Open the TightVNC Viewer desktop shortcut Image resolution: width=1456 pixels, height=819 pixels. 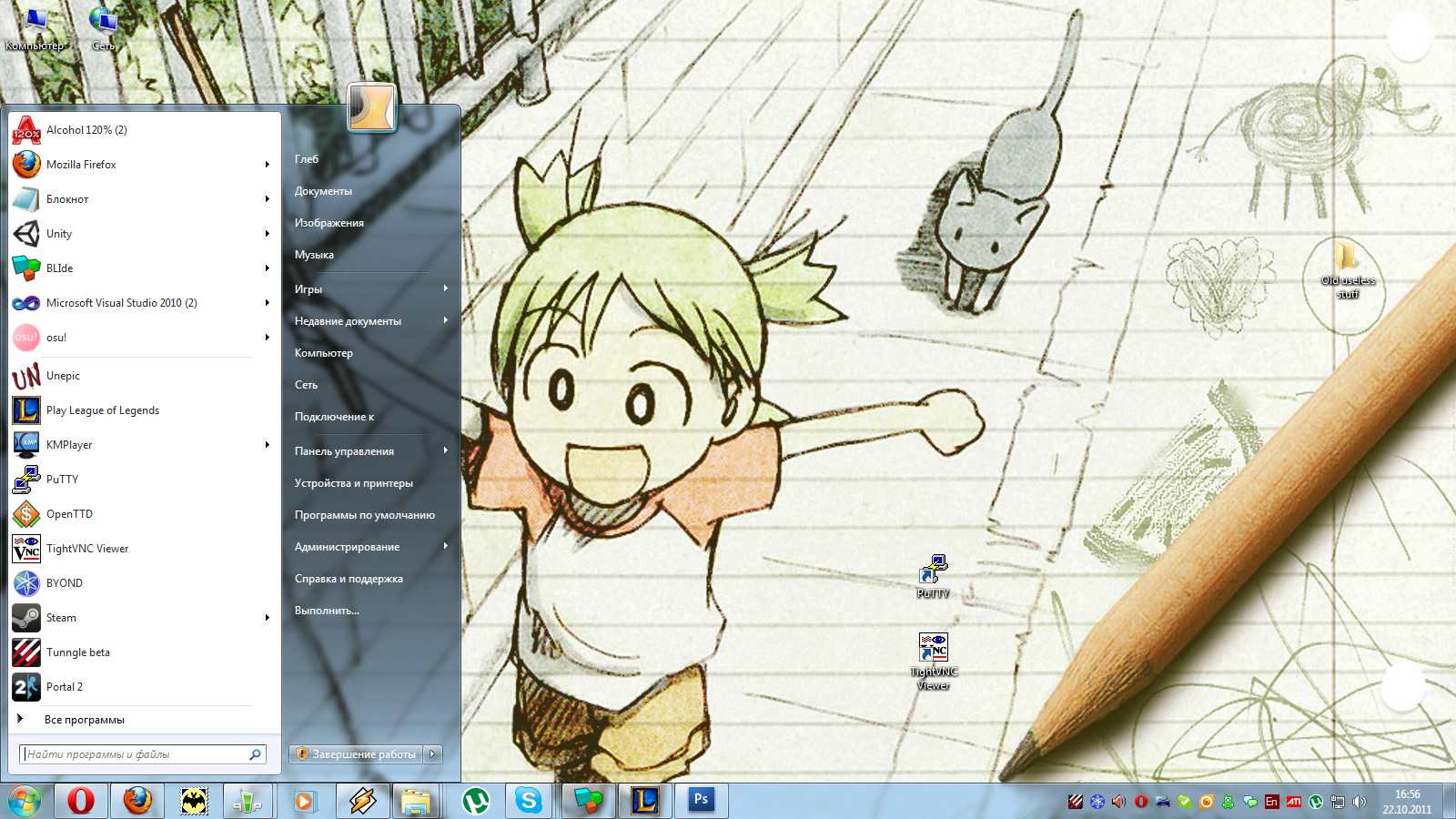pos(933,657)
